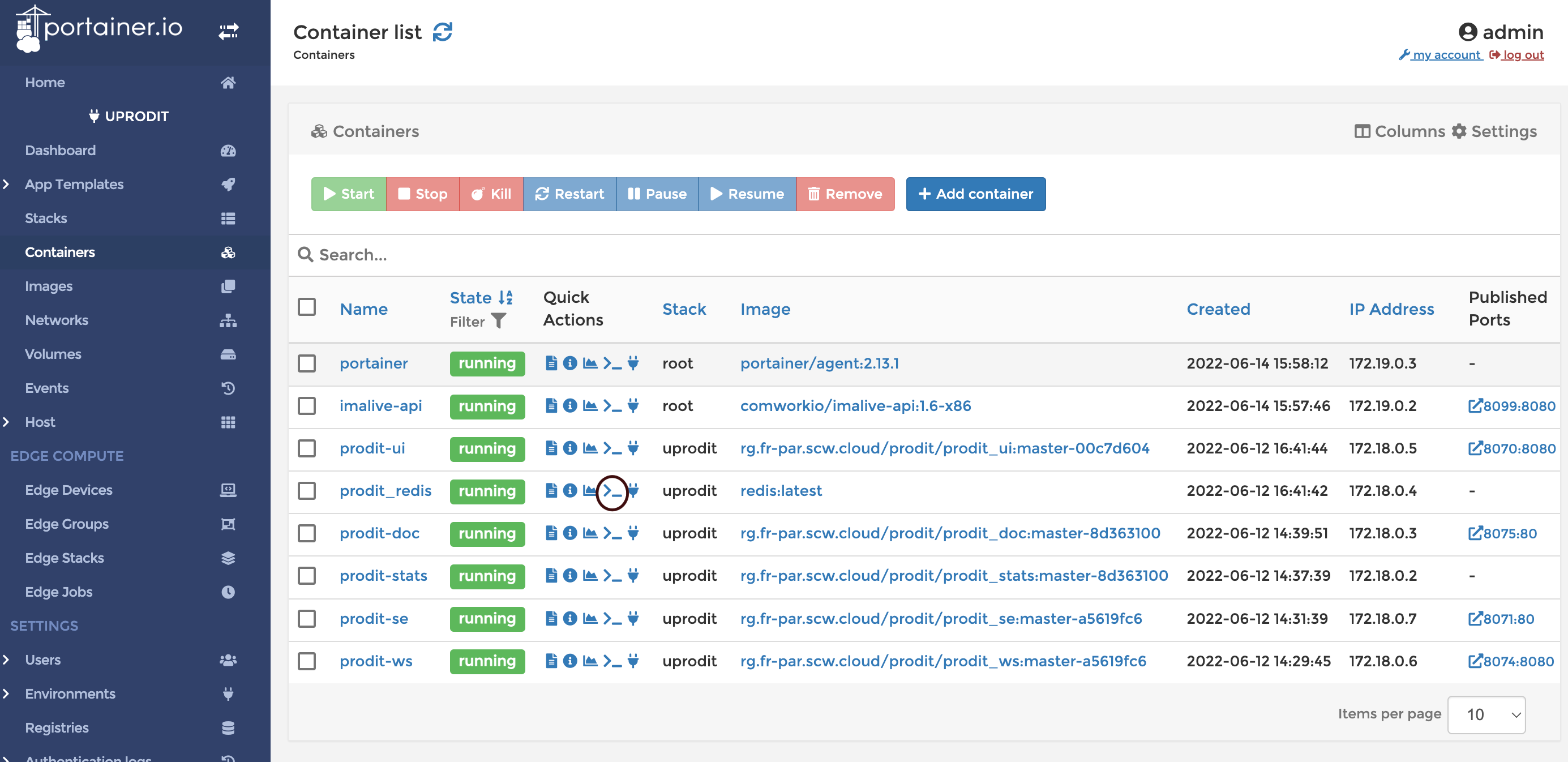The height and width of the screenshot is (762, 1568).
Task: Open stats chart icon for prodit-ui
Action: click(x=590, y=448)
